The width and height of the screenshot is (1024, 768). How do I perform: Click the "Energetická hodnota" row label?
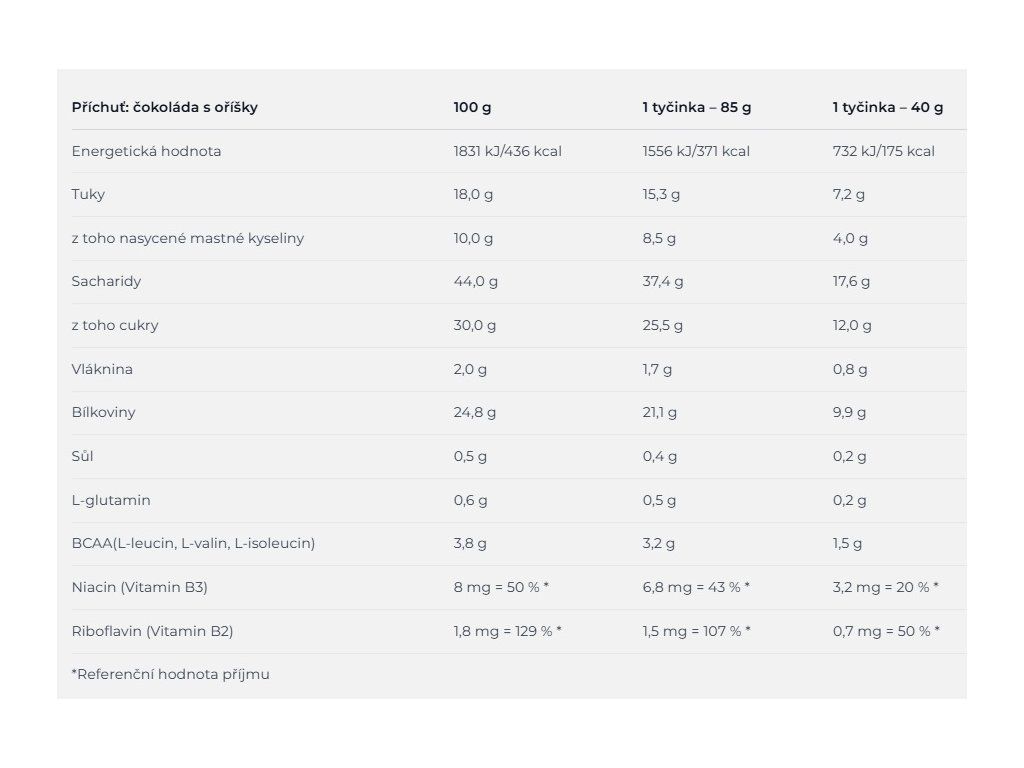click(x=146, y=151)
